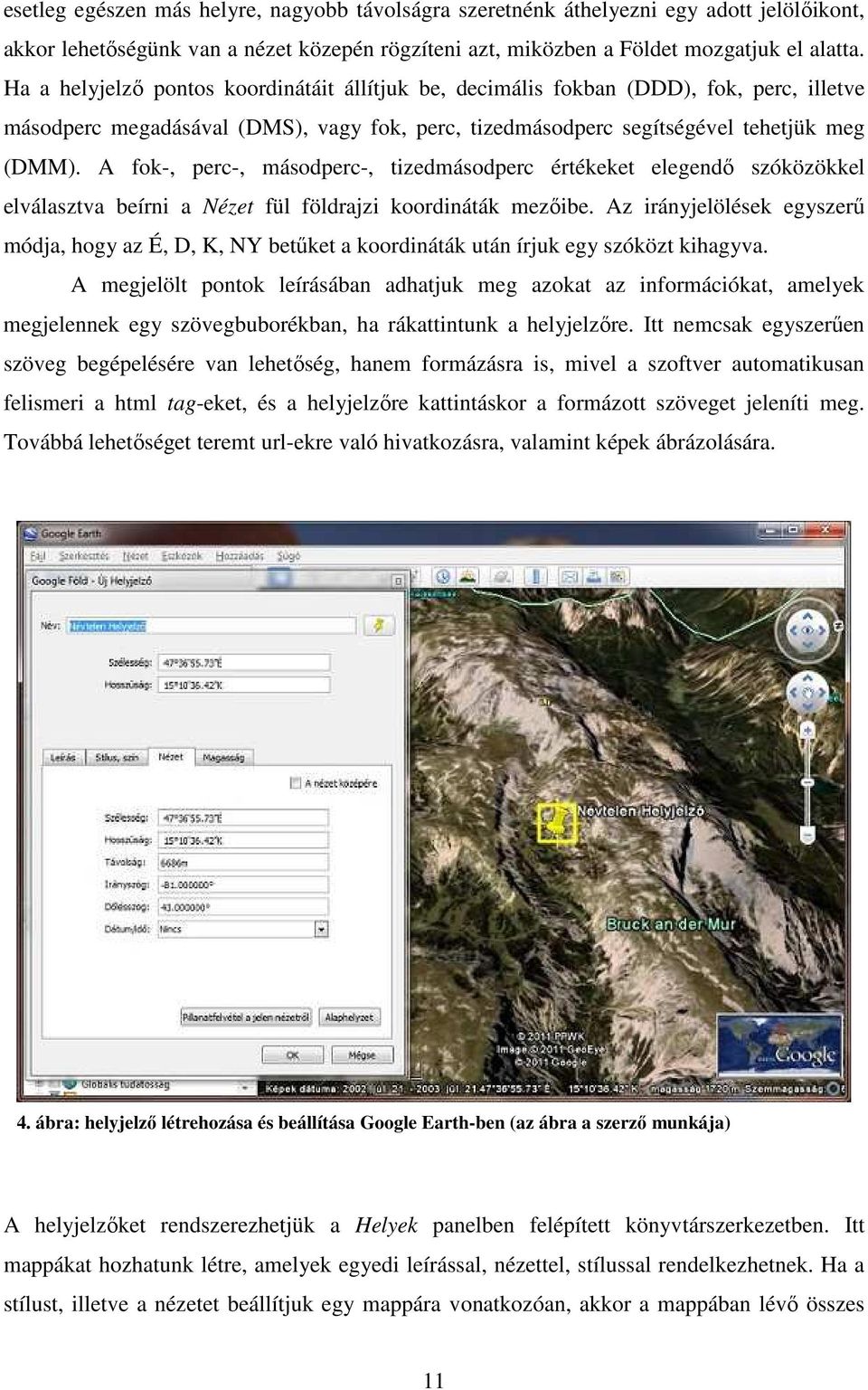Switch to the Stílus, szín tab
The height and width of the screenshot is (1390, 868).
(118, 758)
